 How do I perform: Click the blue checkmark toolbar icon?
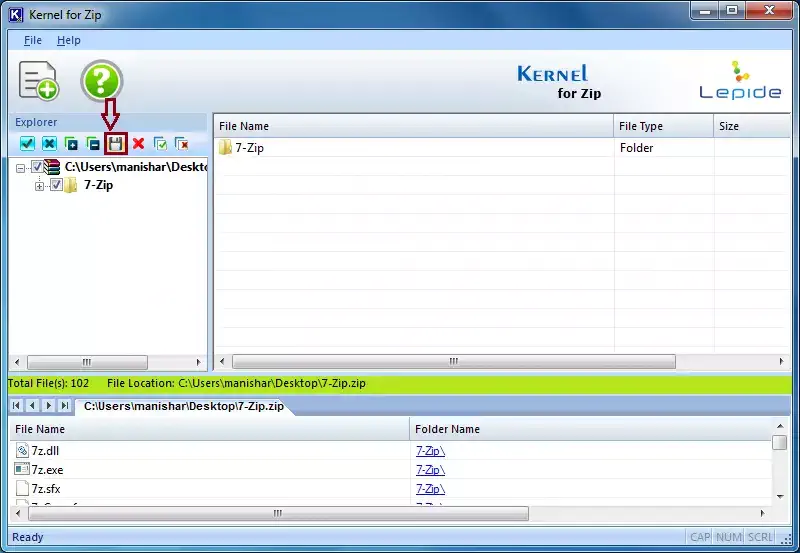point(27,144)
